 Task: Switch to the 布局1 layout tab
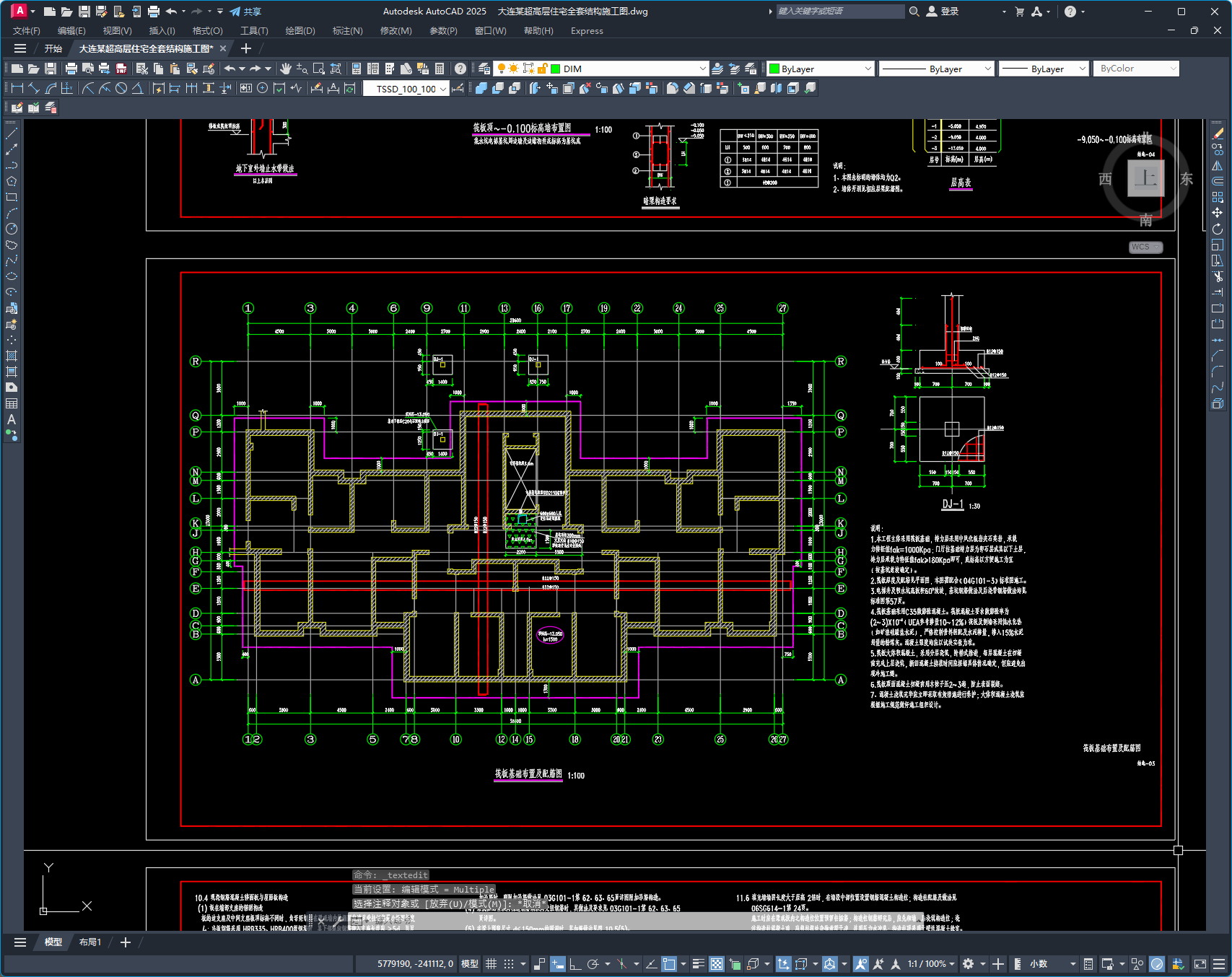click(90, 942)
